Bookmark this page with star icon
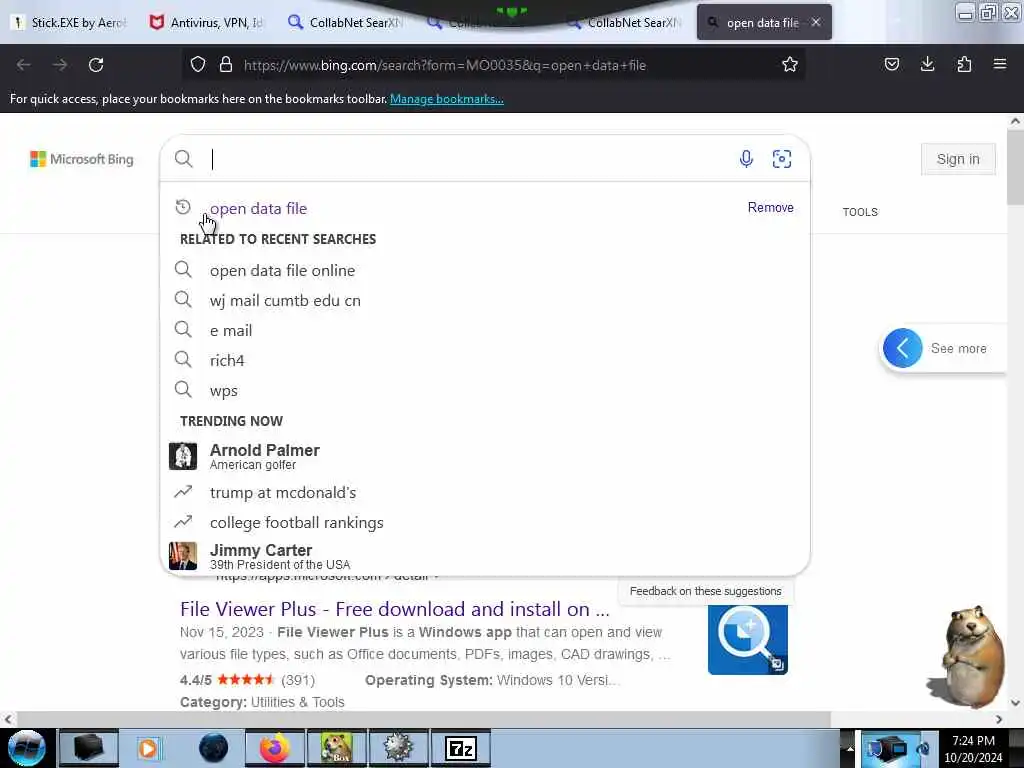The width and height of the screenshot is (1024, 768). 790,65
